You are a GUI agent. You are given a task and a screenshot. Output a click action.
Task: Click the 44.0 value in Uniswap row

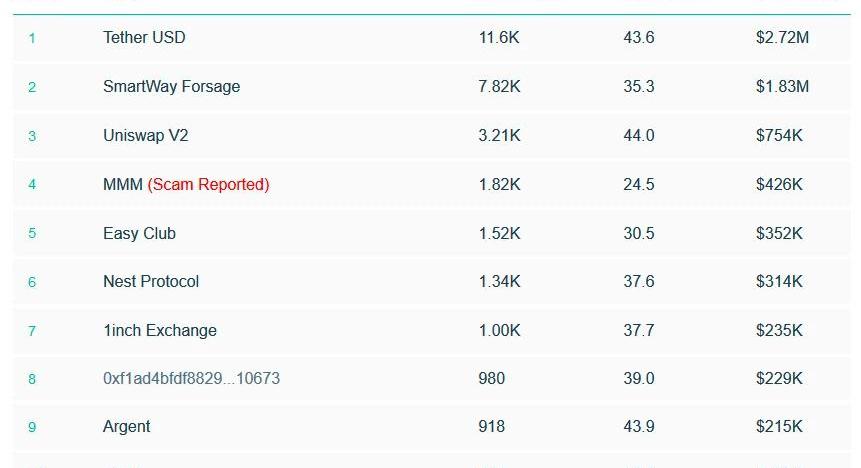click(x=639, y=136)
